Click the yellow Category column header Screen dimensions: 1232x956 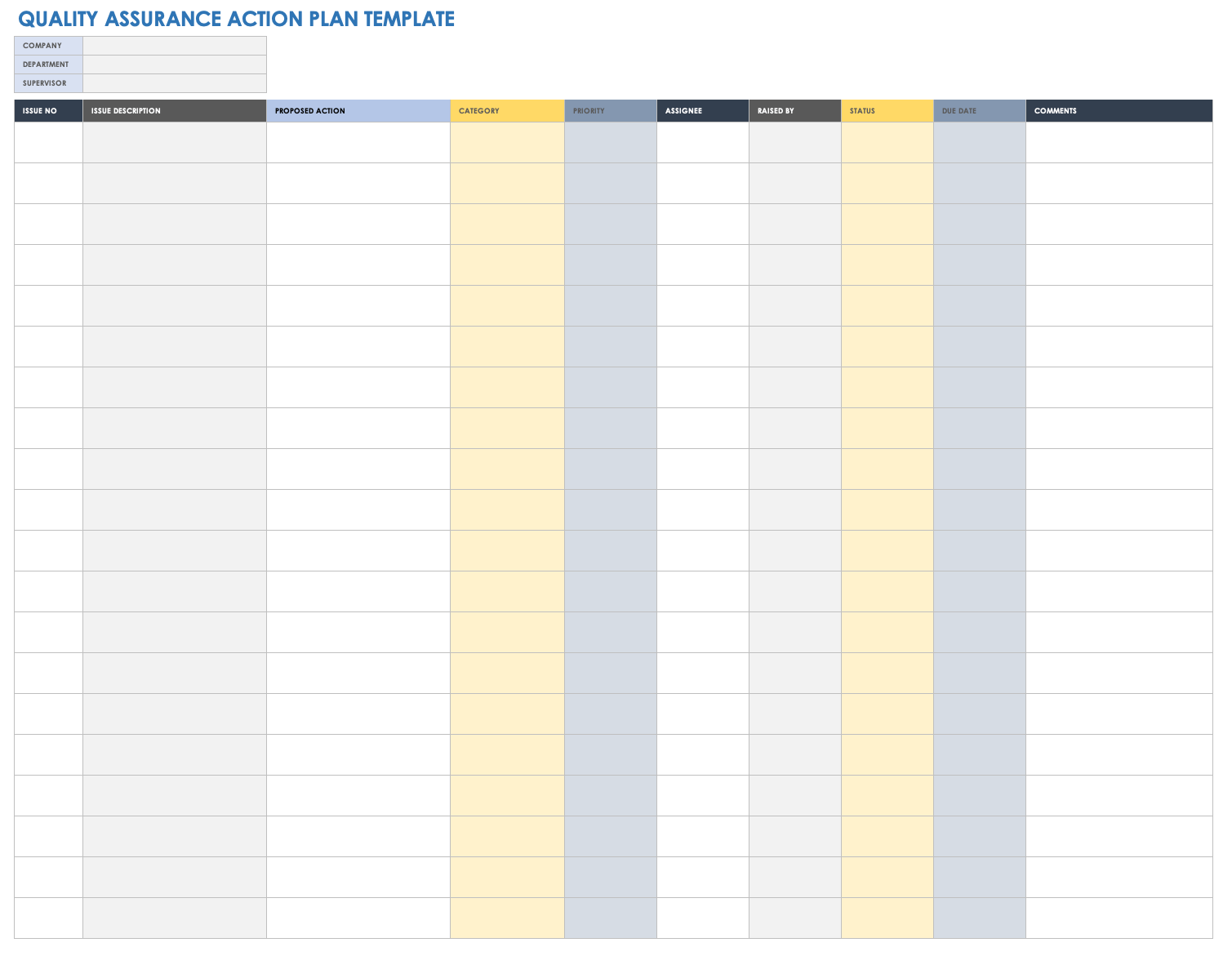pos(507,111)
